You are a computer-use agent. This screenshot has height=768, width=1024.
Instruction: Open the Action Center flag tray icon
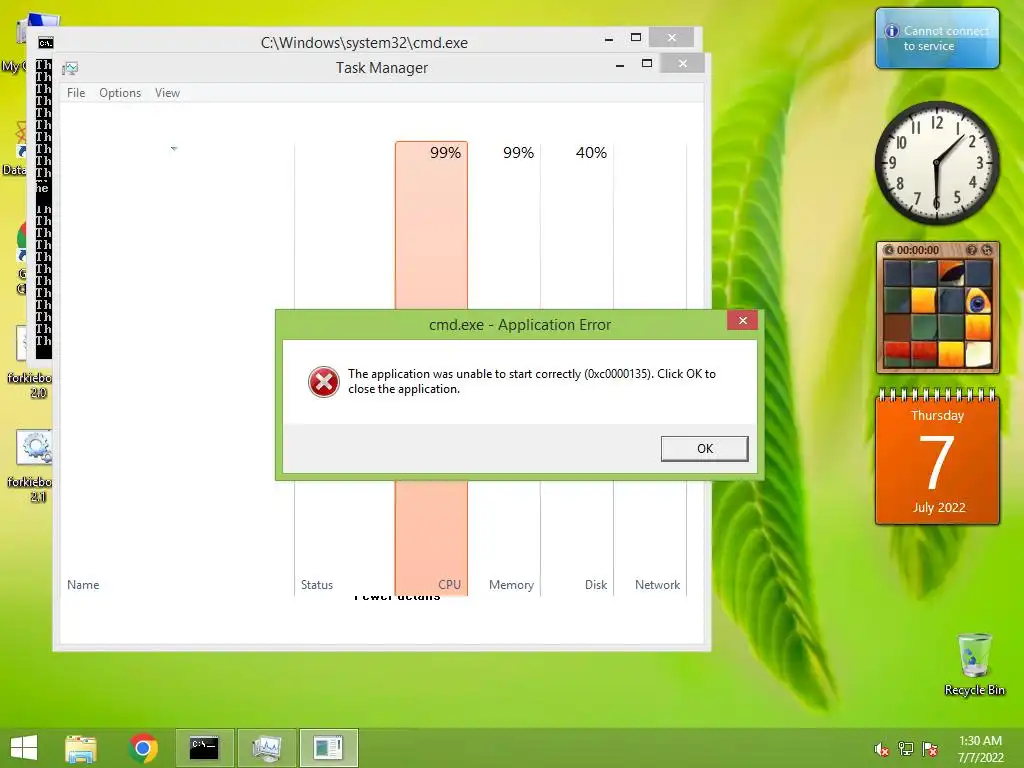click(x=930, y=749)
